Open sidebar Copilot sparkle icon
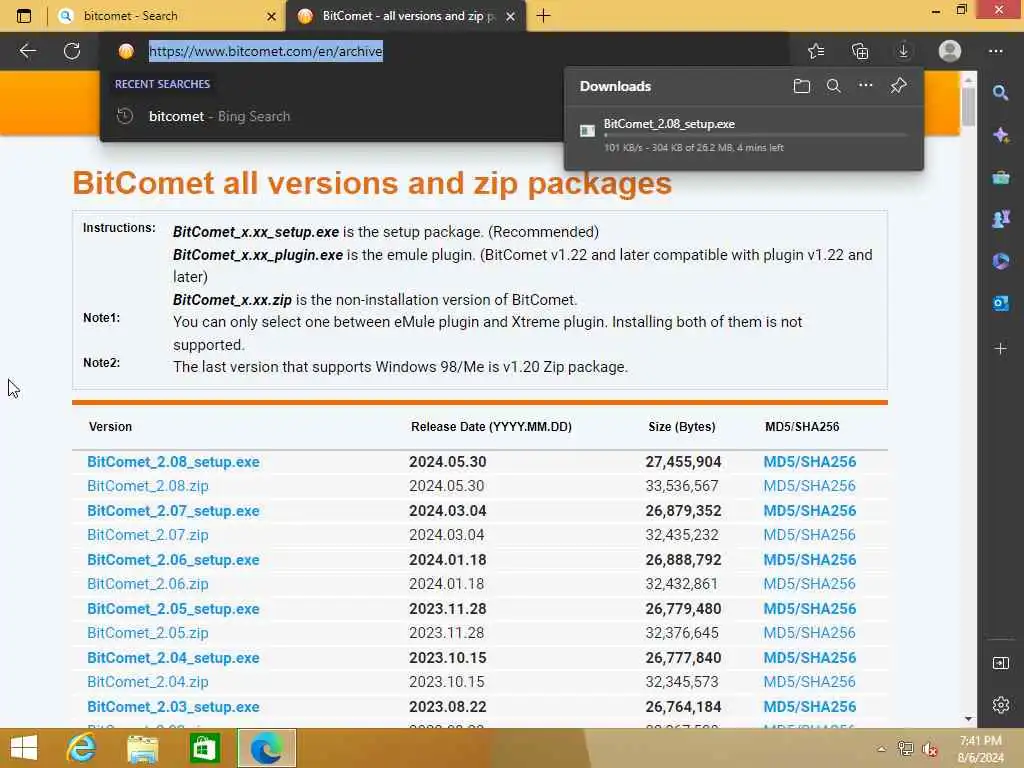This screenshot has height=768, width=1024. coord(1000,135)
